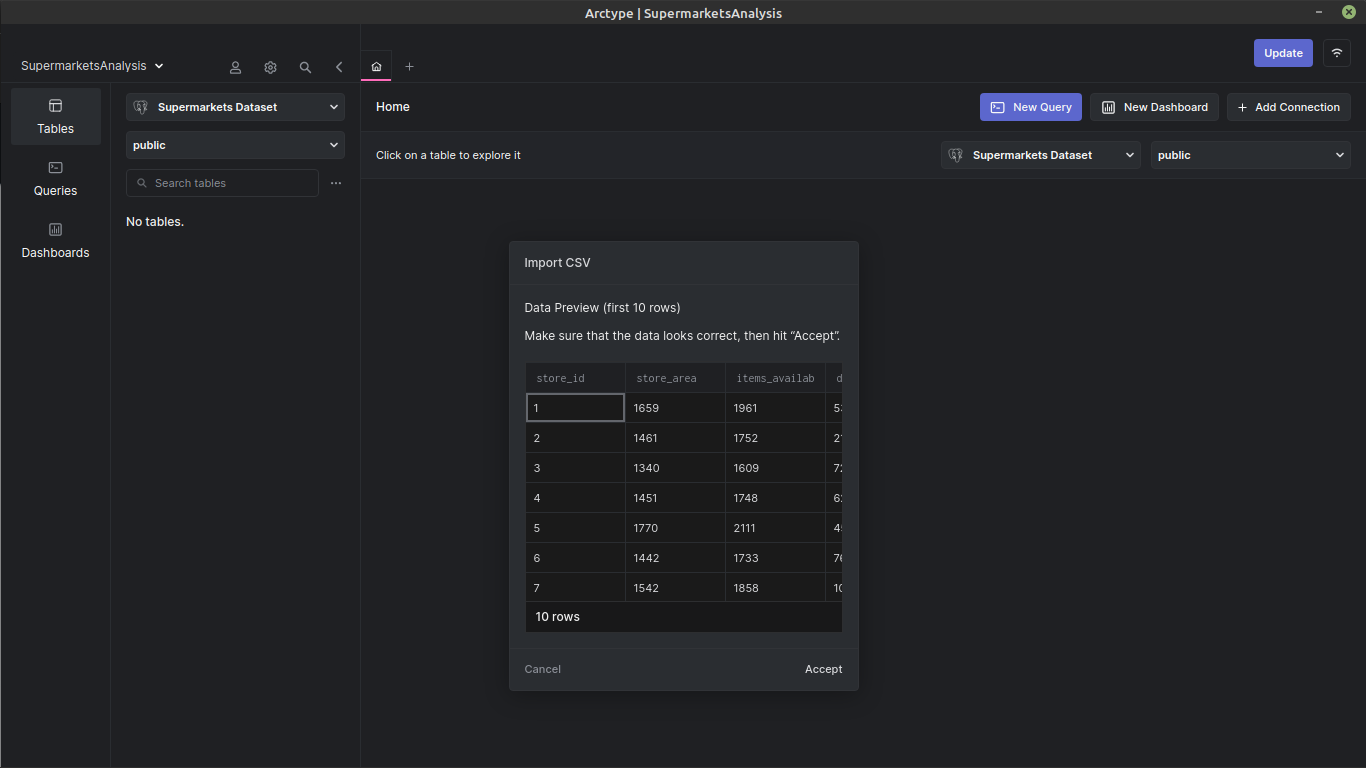Open a new tab with the plus button
This screenshot has height=768, width=1366.
click(x=409, y=66)
